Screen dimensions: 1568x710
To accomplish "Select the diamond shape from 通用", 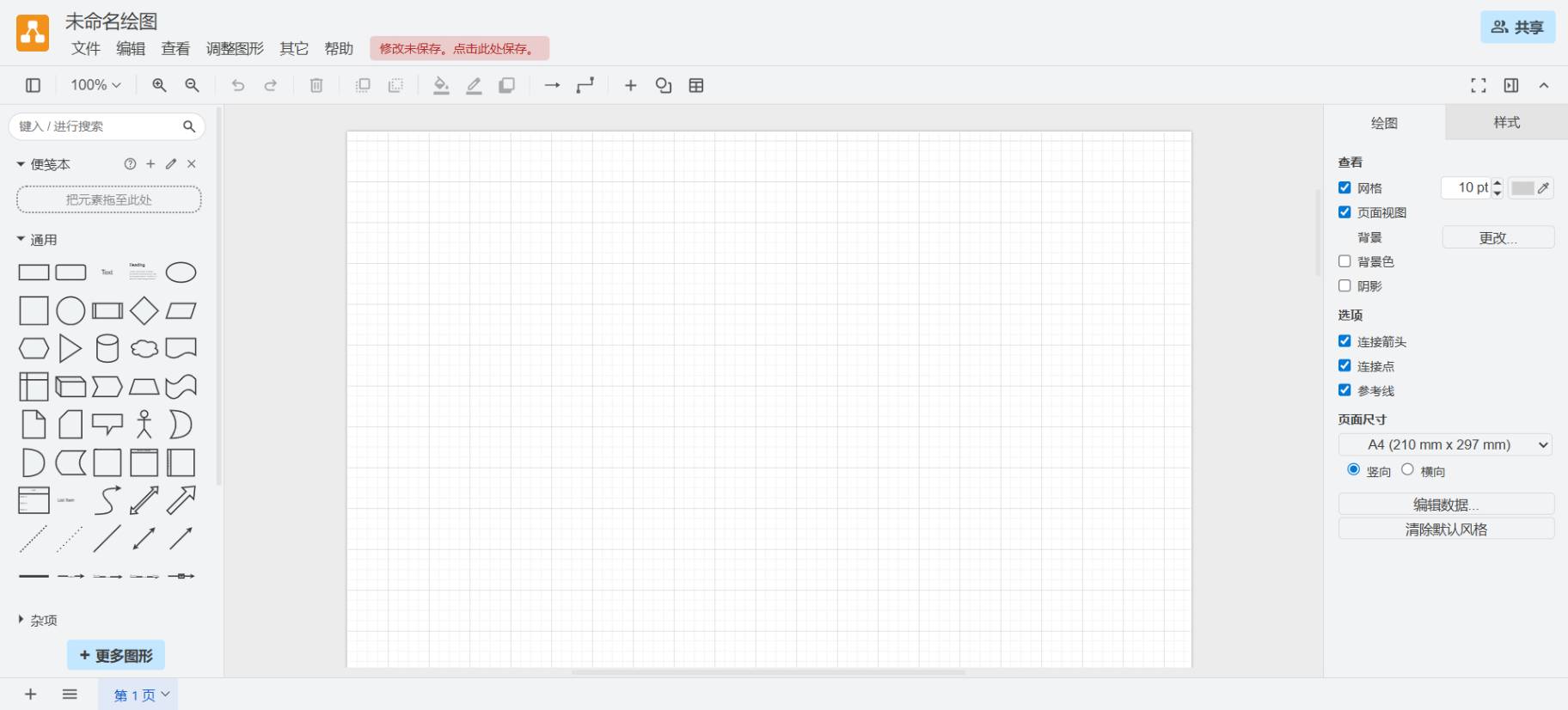I will [144, 310].
